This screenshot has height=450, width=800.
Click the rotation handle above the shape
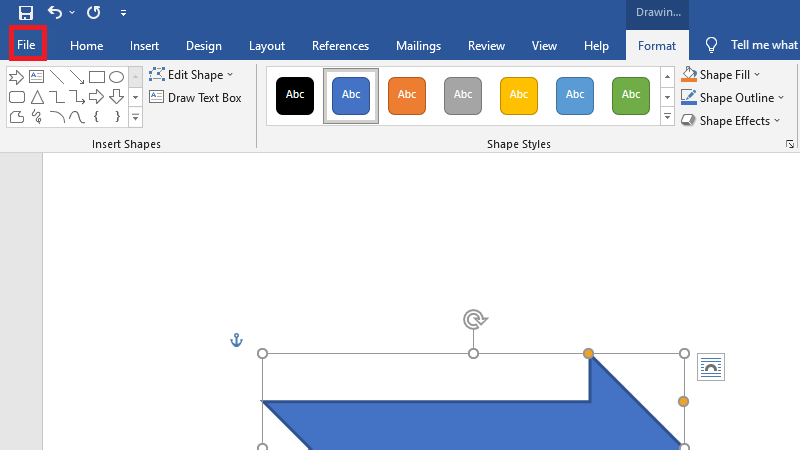474,319
